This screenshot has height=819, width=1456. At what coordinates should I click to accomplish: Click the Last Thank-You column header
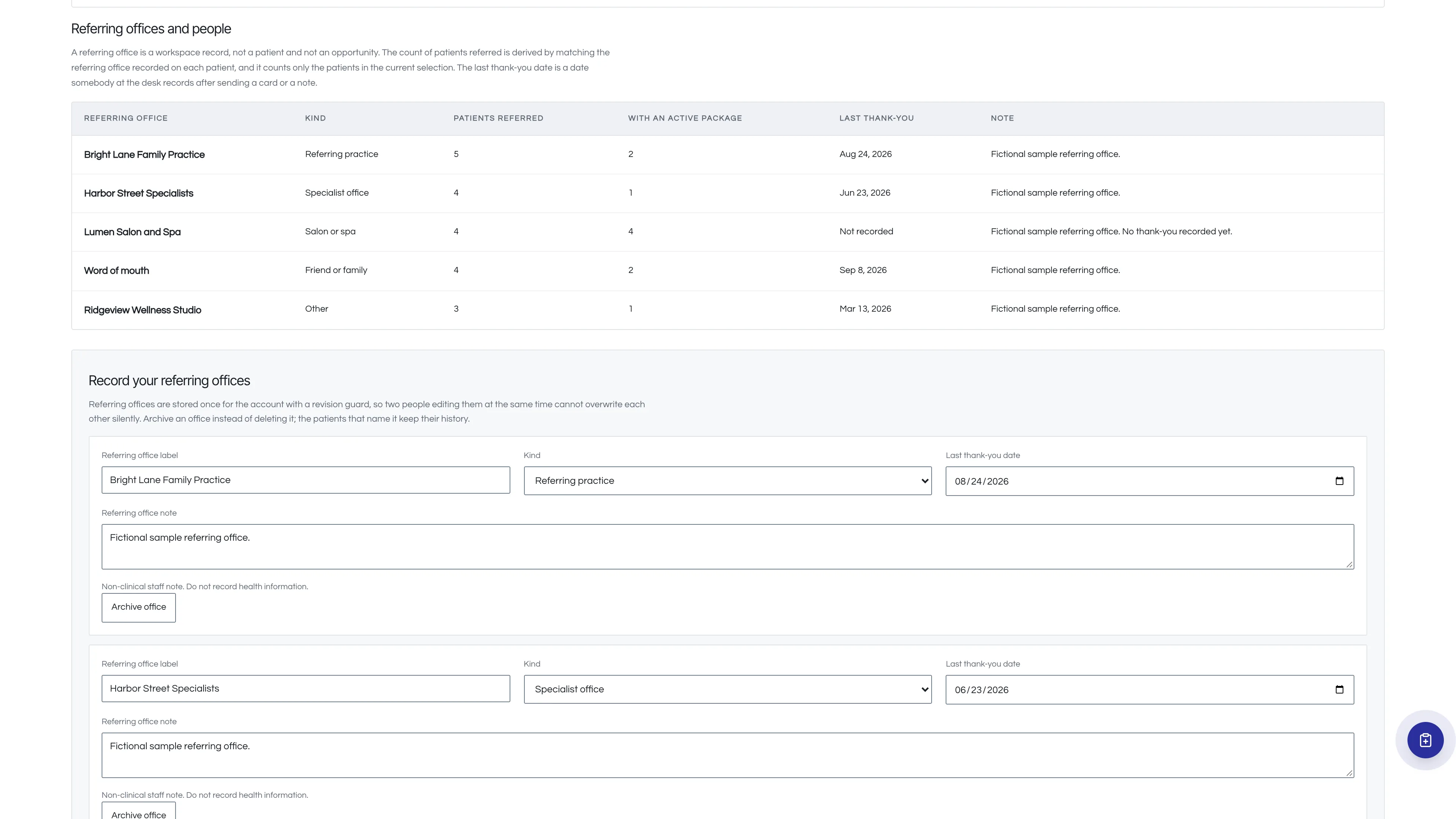click(x=876, y=118)
